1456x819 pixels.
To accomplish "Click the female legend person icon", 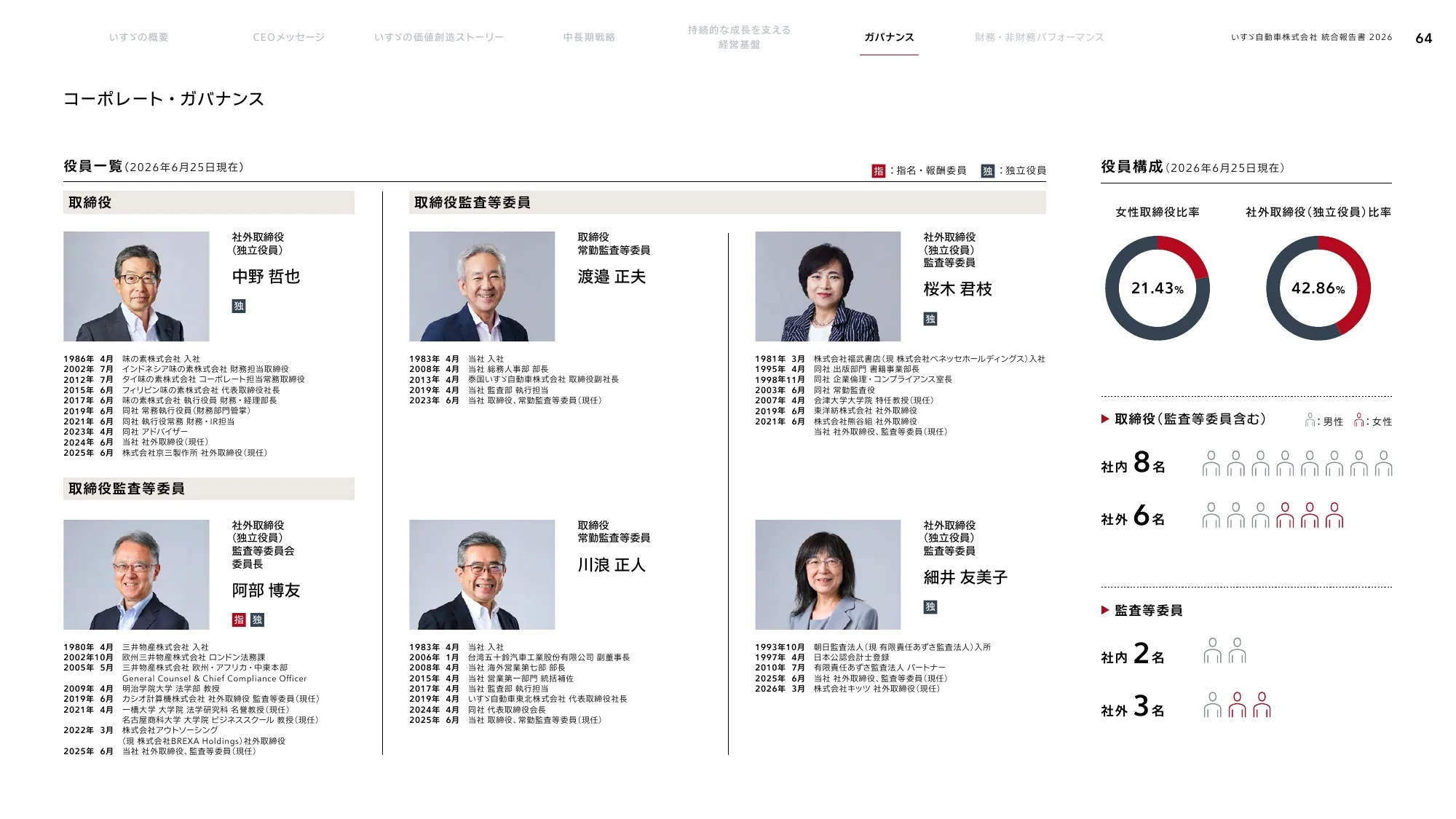I will click(1358, 420).
